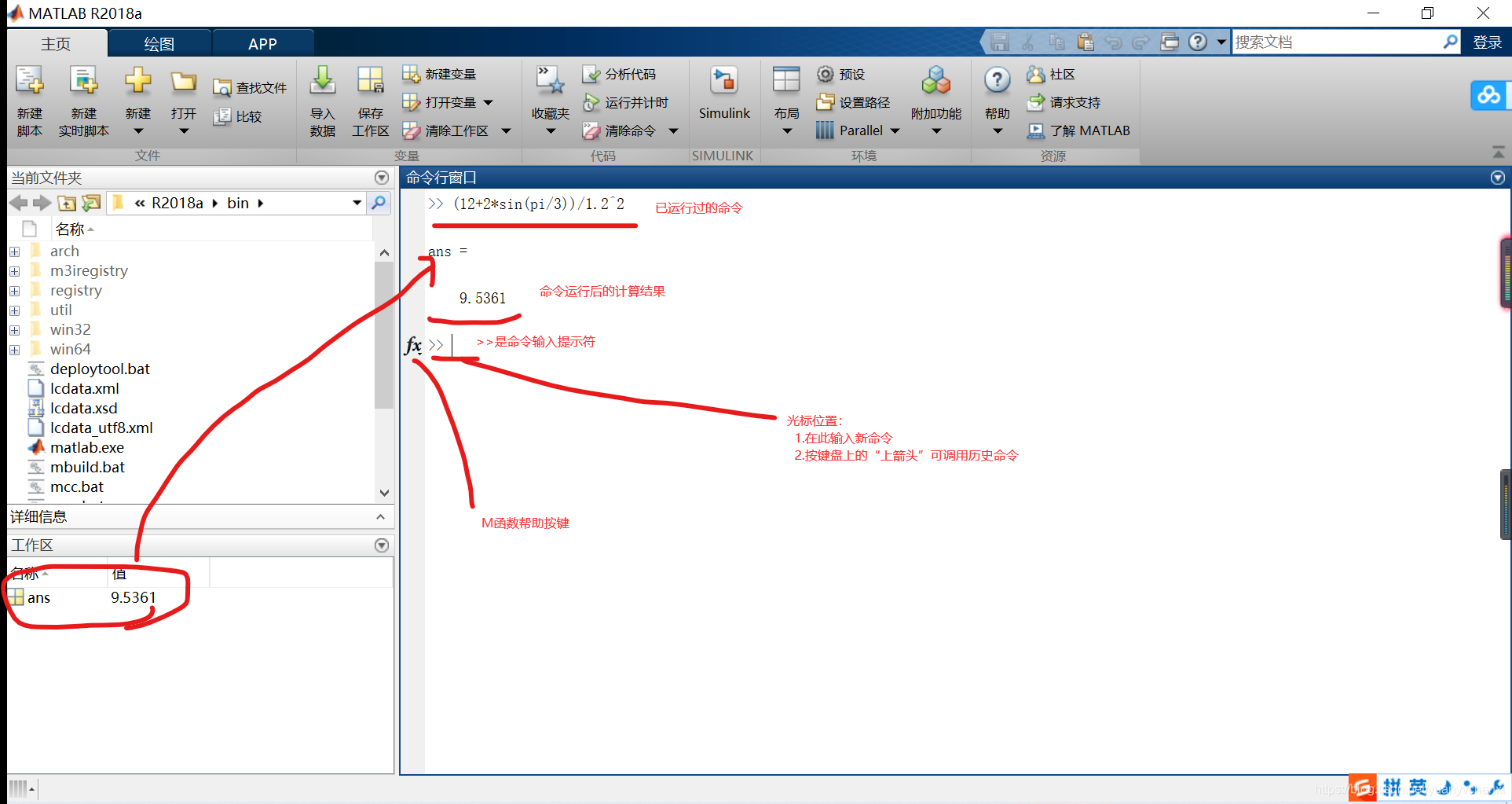Open Current Folder panel actions menu

coord(382,178)
